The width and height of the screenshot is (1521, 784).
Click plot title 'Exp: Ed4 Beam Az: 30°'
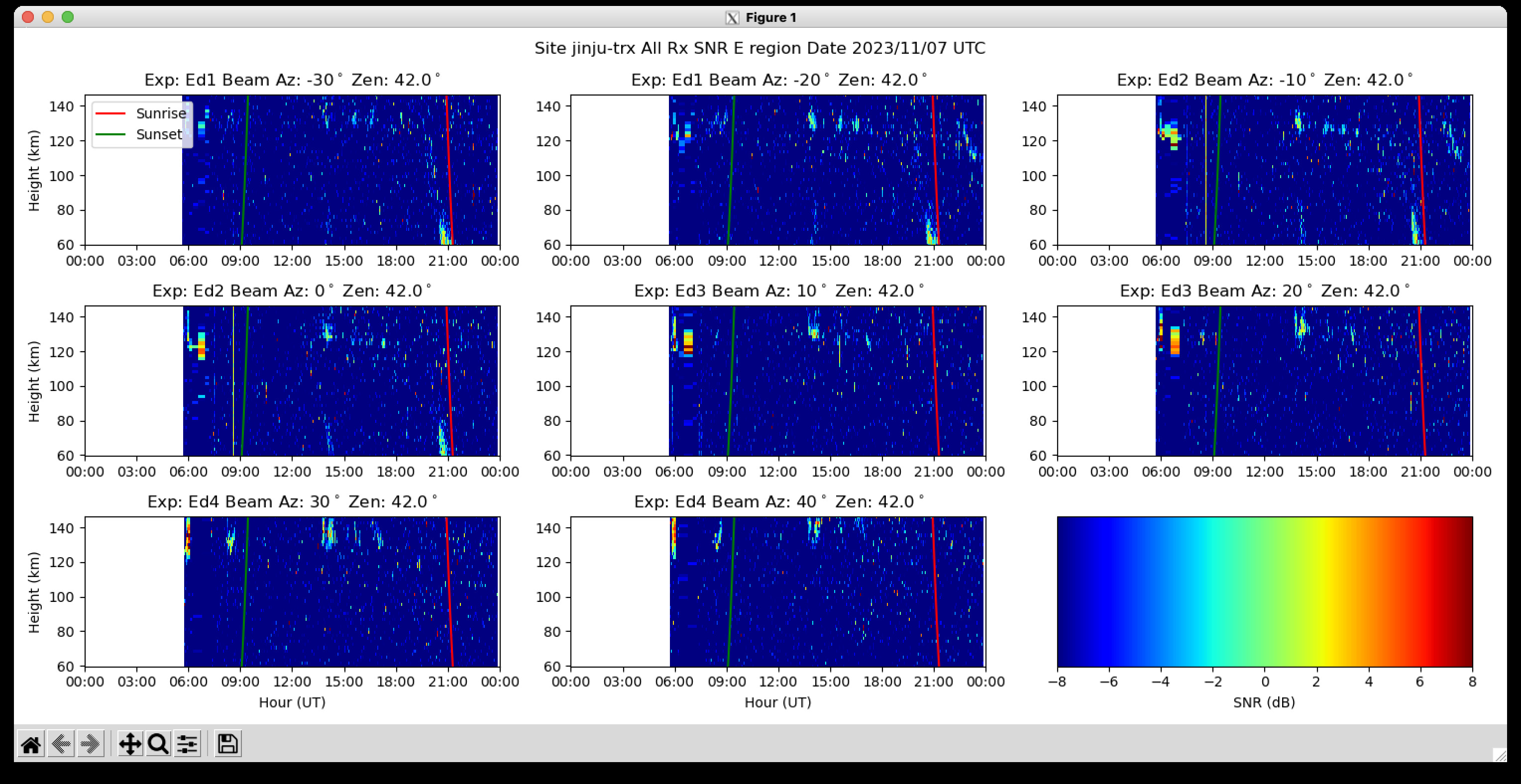tap(292, 502)
